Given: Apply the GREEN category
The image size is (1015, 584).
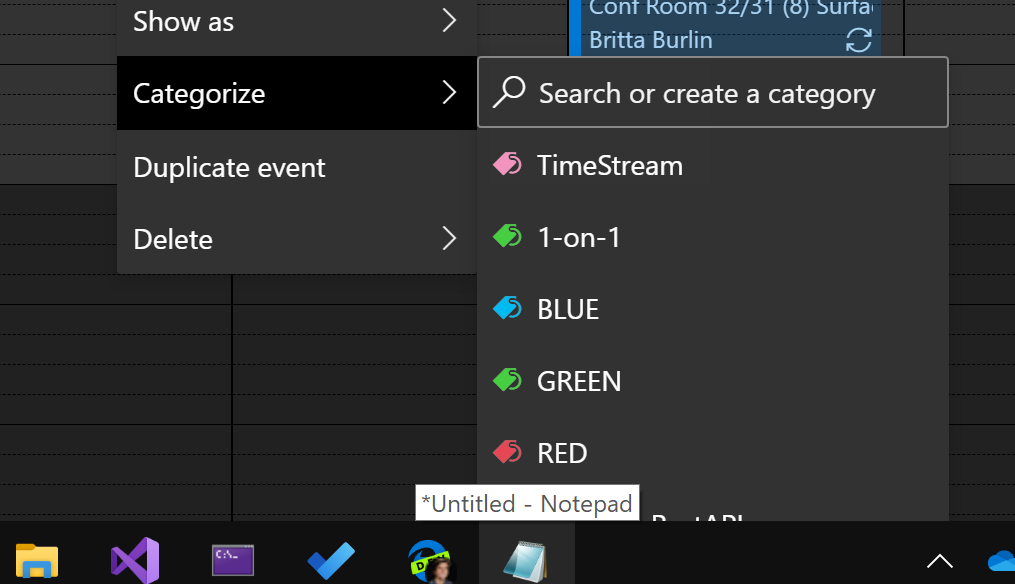Looking at the screenshot, I should [x=713, y=381].
